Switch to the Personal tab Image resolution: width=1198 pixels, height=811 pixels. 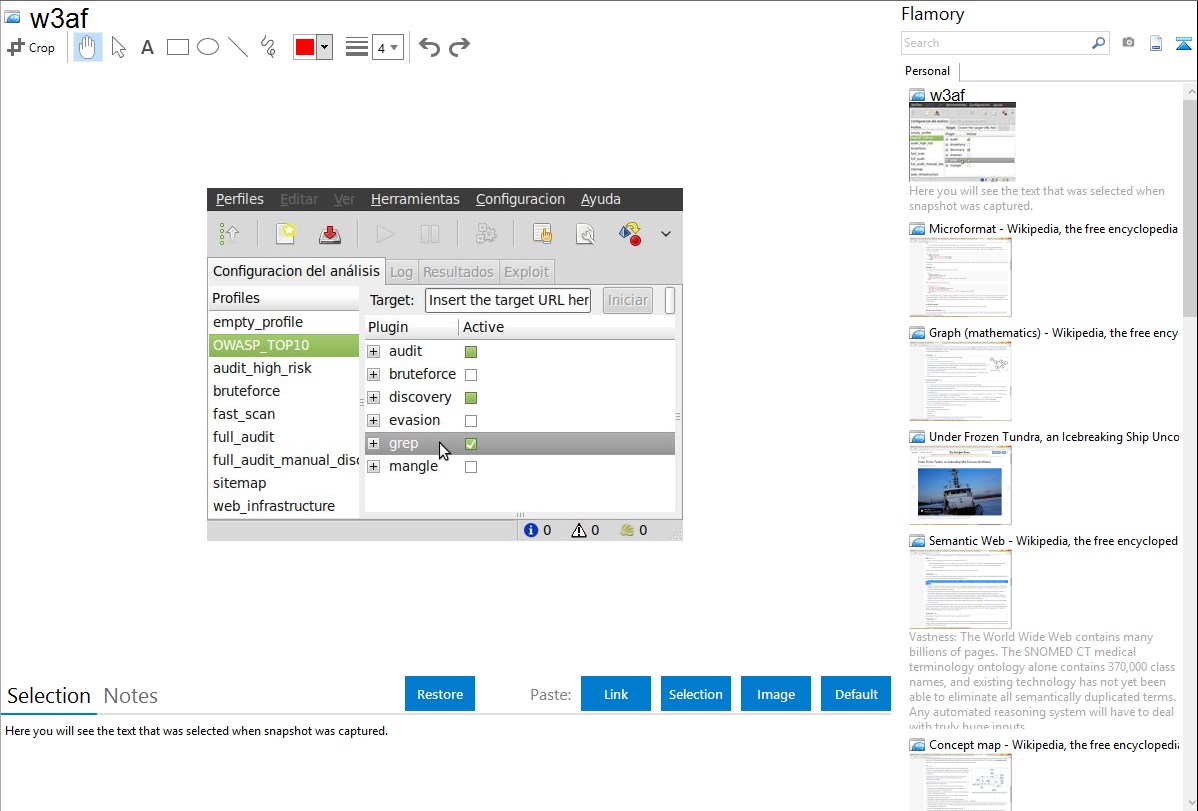pos(928,71)
